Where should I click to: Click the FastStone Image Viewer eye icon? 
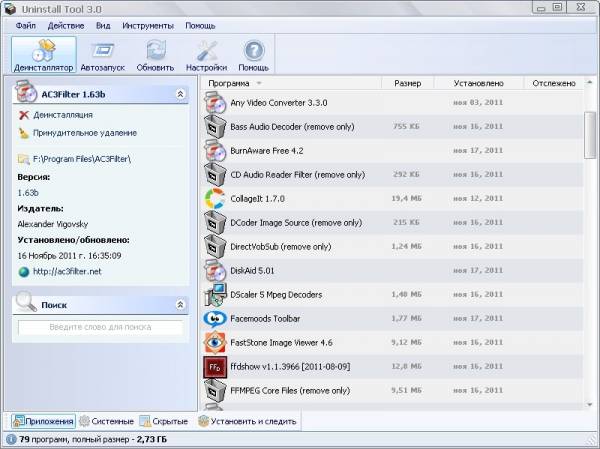[x=215, y=343]
